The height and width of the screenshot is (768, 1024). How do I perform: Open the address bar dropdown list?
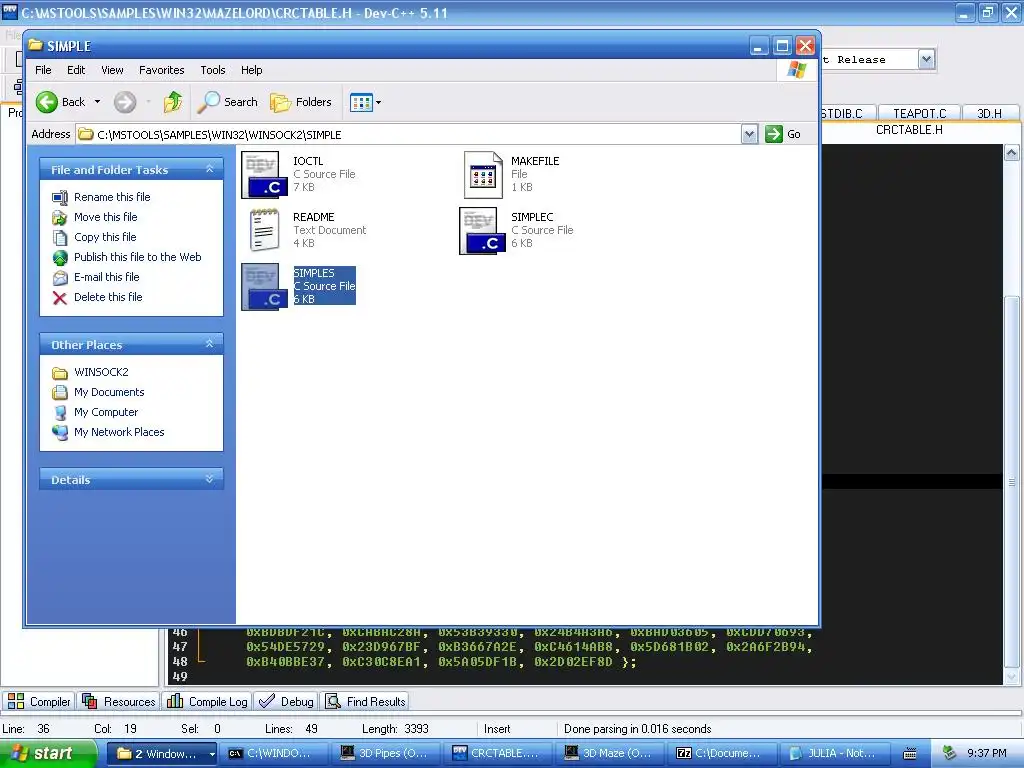pyautogui.click(x=749, y=134)
